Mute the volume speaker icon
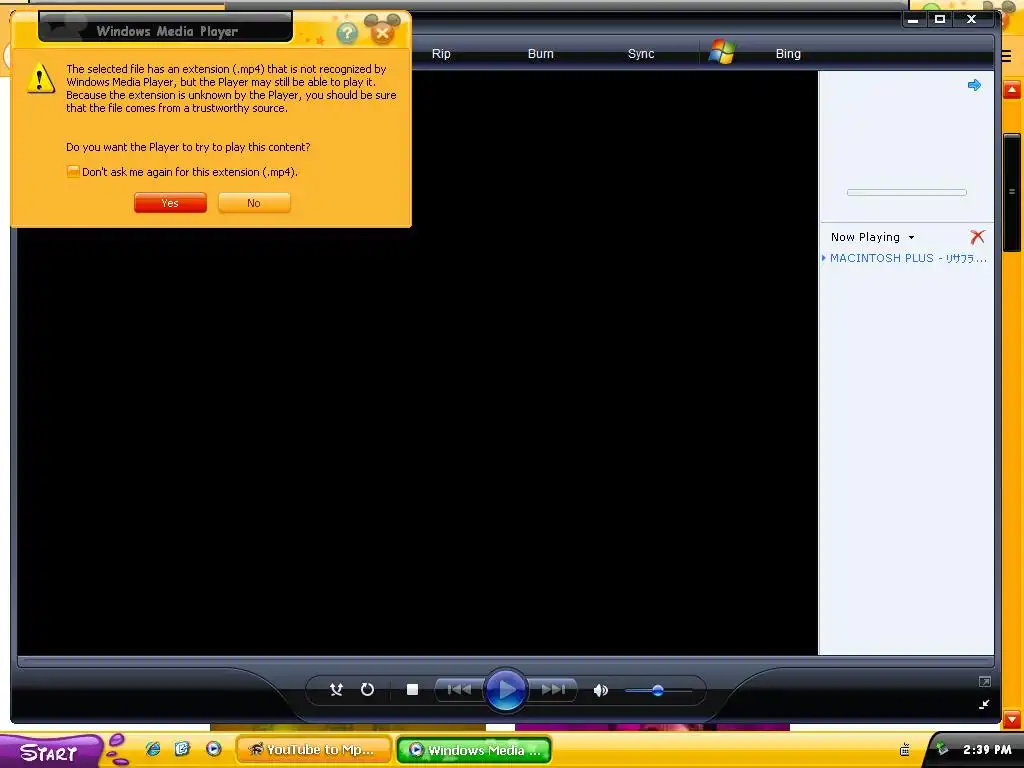The image size is (1024, 768). tap(601, 690)
